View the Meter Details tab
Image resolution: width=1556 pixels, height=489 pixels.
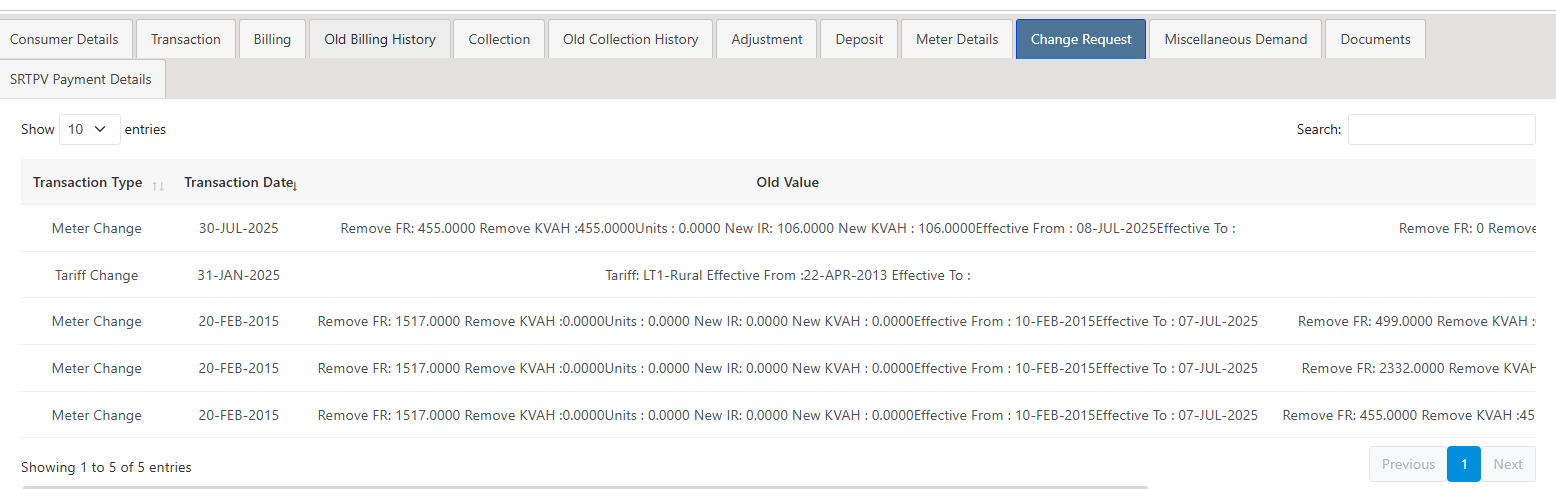pos(957,39)
